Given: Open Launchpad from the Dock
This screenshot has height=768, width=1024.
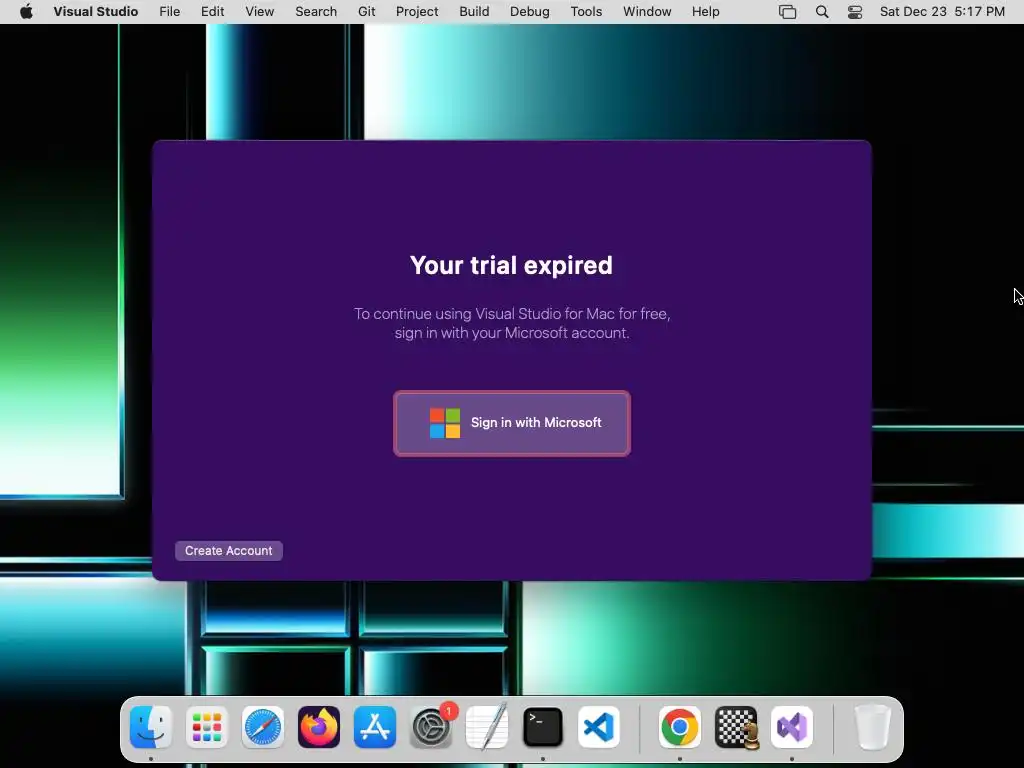Looking at the screenshot, I should pyautogui.click(x=207, y=727).
